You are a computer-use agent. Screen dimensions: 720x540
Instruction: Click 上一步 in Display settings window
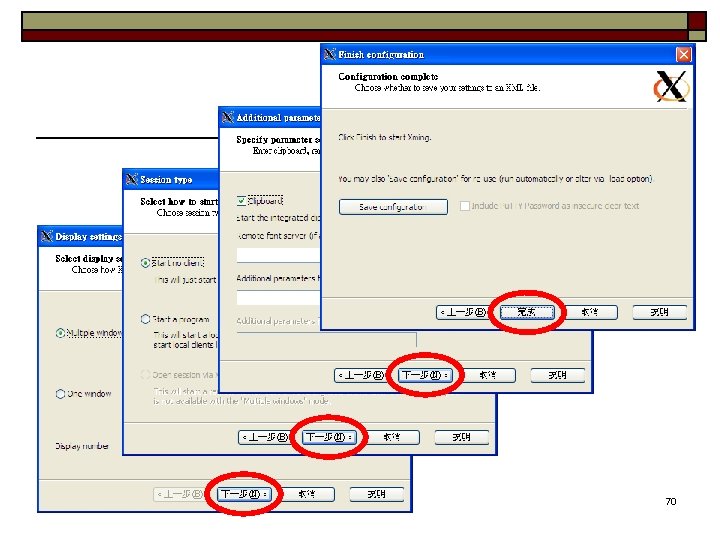(179, 494)
